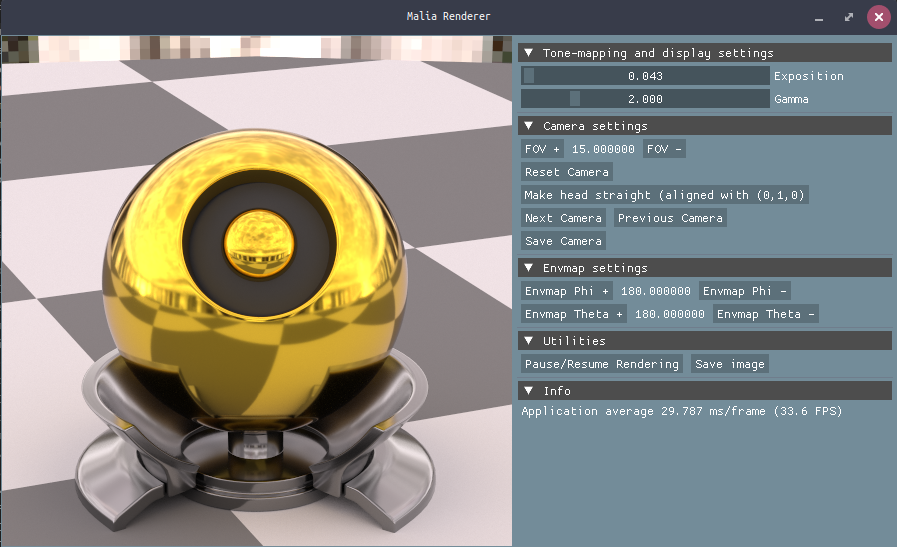Click the Save image button
Image resolution: width=897 pixels, height=547 pixels.
(x=729, y=364)
